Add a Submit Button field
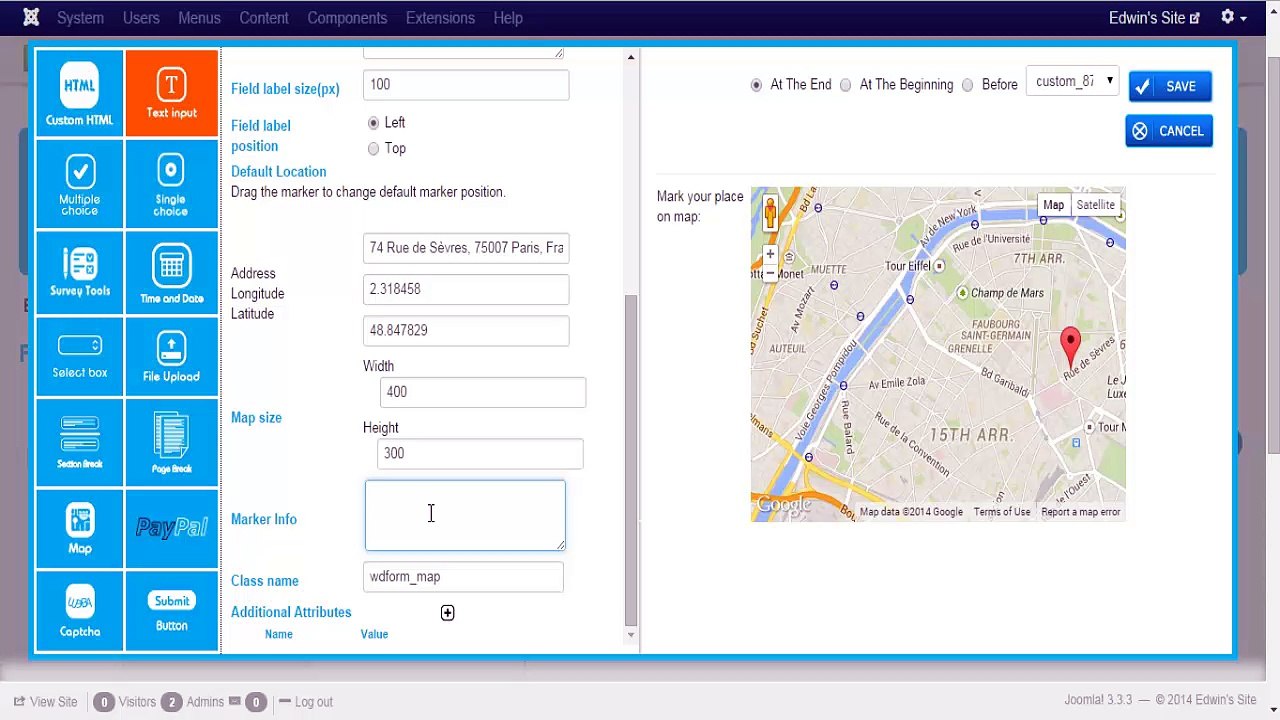1280x720 pixels. click(x=171, y=610)
